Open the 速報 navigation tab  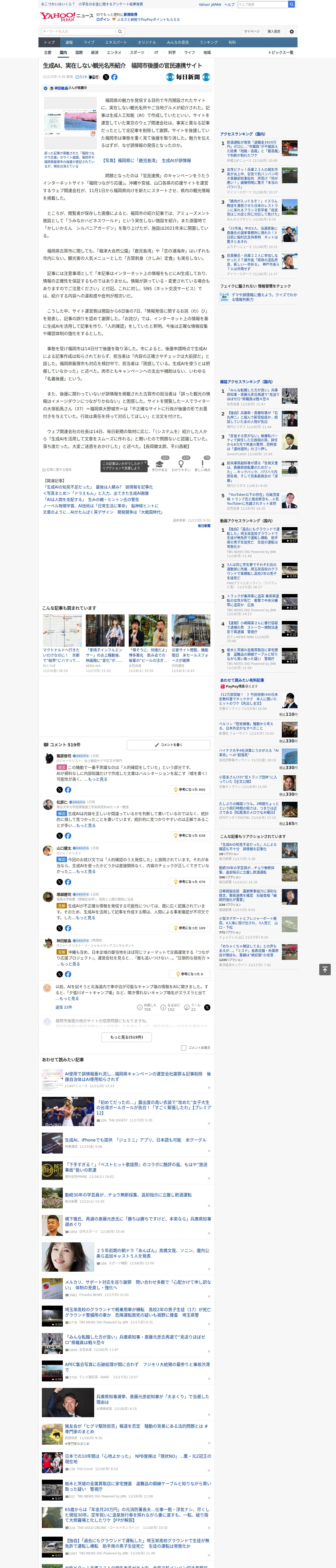(69, 43)
